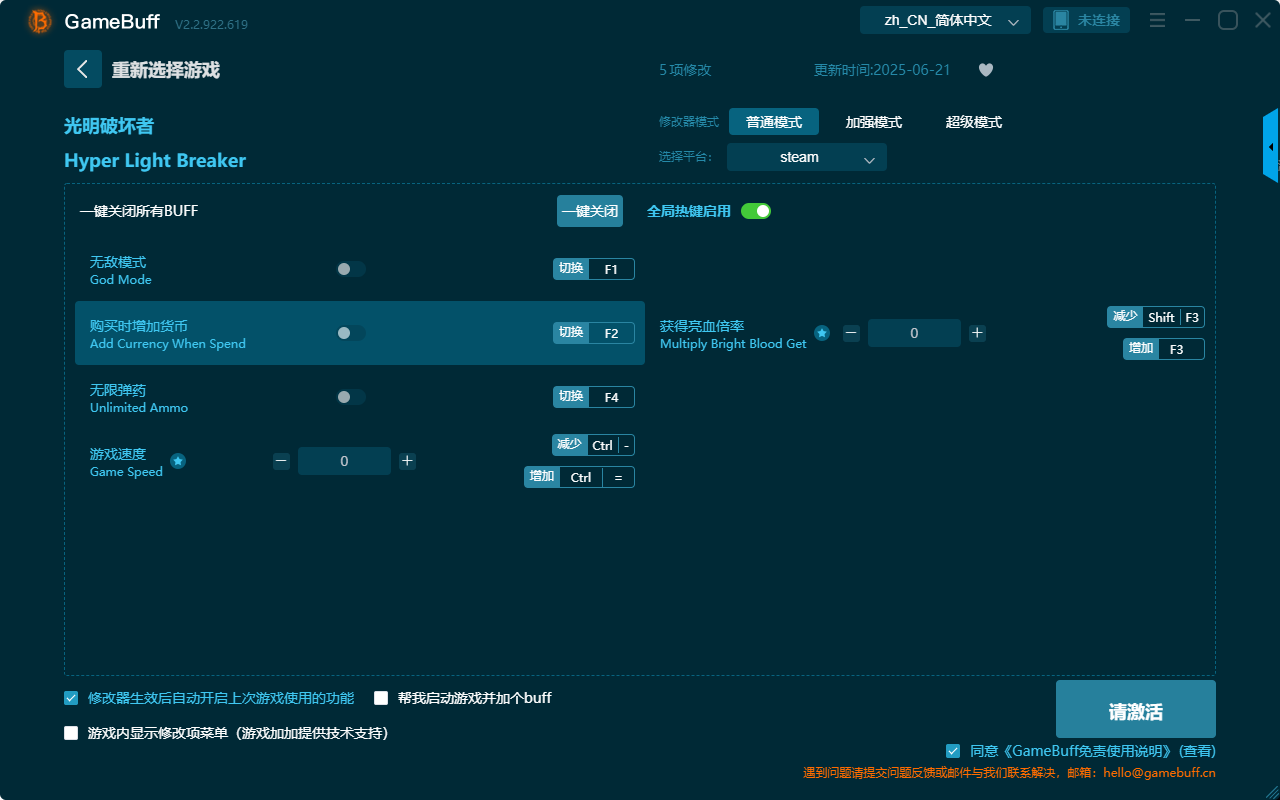The height and width of the screenshot is (800, 1280).
Task: Select the 超级模式 mode tab
Action: (973, 121)
